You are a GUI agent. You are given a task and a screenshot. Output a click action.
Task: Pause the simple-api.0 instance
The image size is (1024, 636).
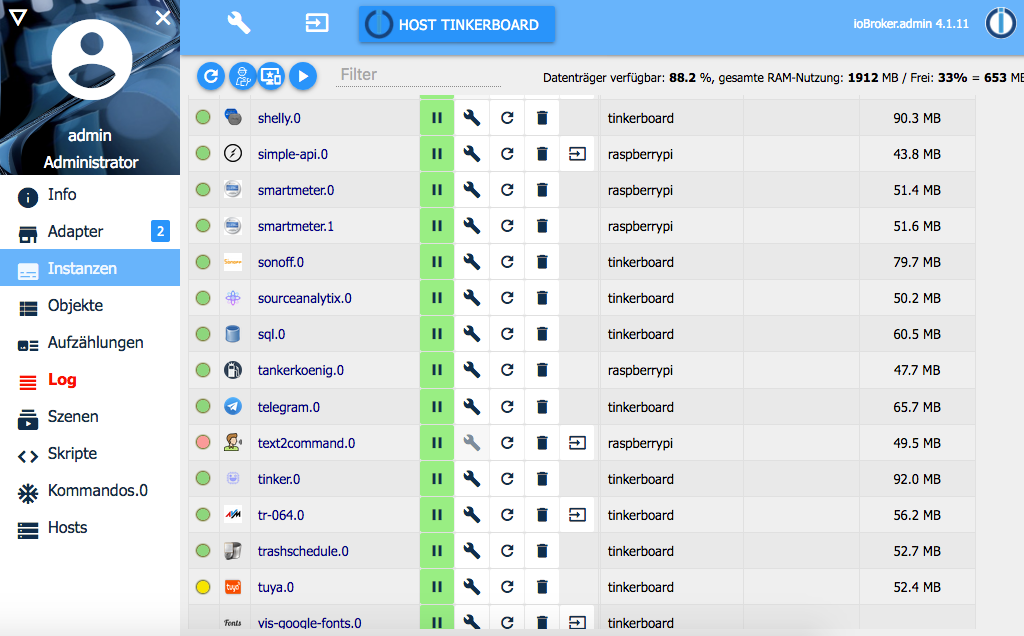click(x=437, y=154)
